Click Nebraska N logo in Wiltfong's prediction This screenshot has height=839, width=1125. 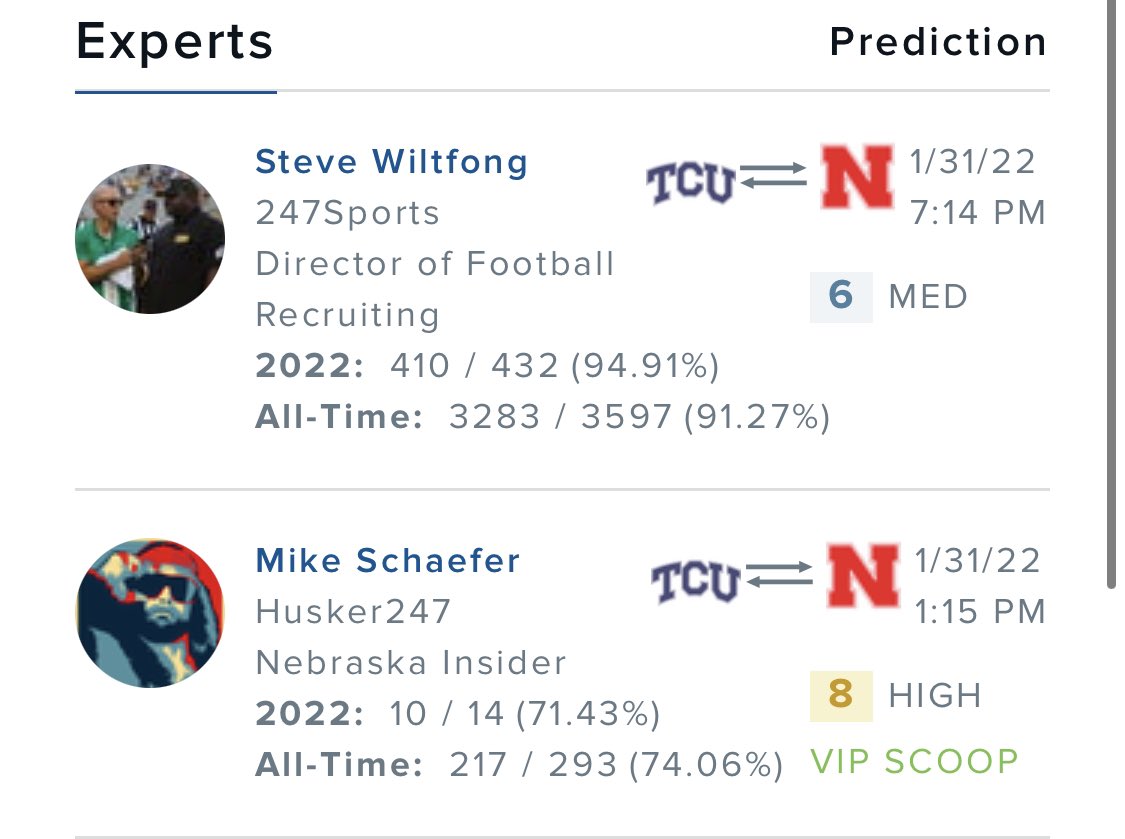click(857, 177)
